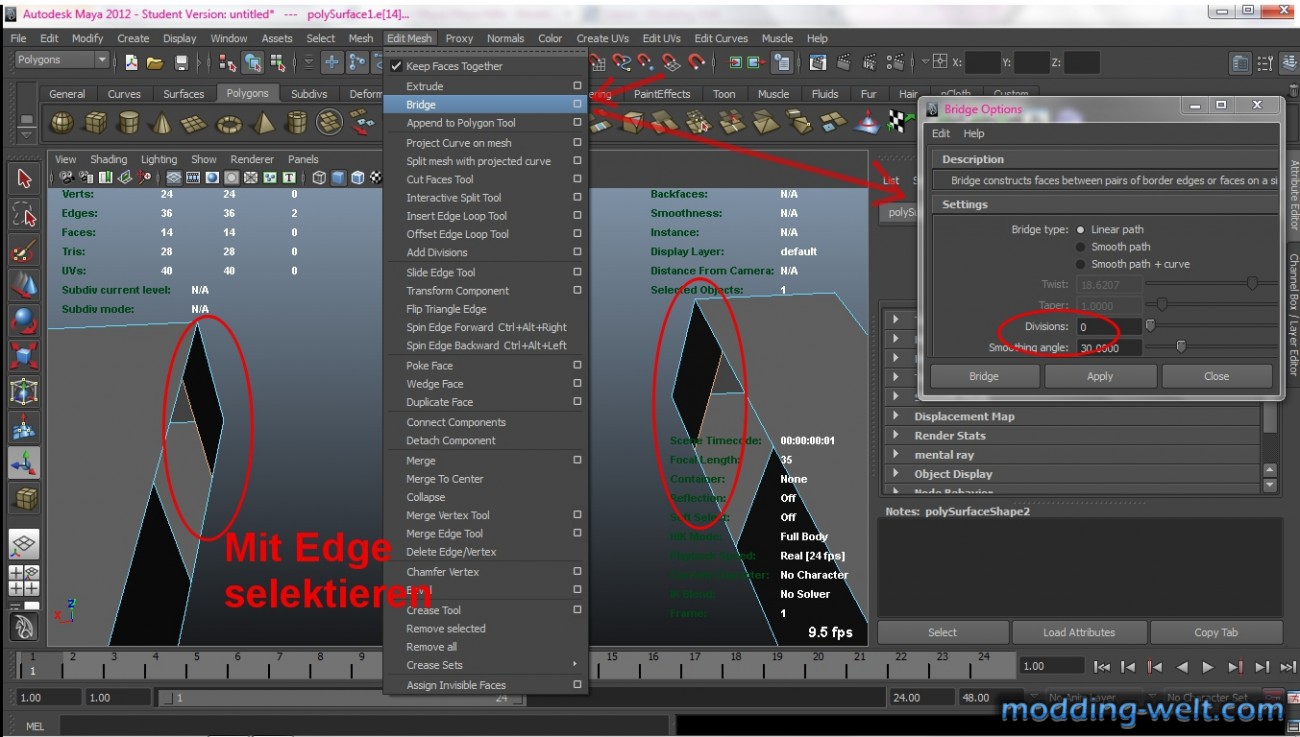Create a polygon cone from the shelf
The width and height of the screenshot is (1300, 737).
[x=161, y=123]
